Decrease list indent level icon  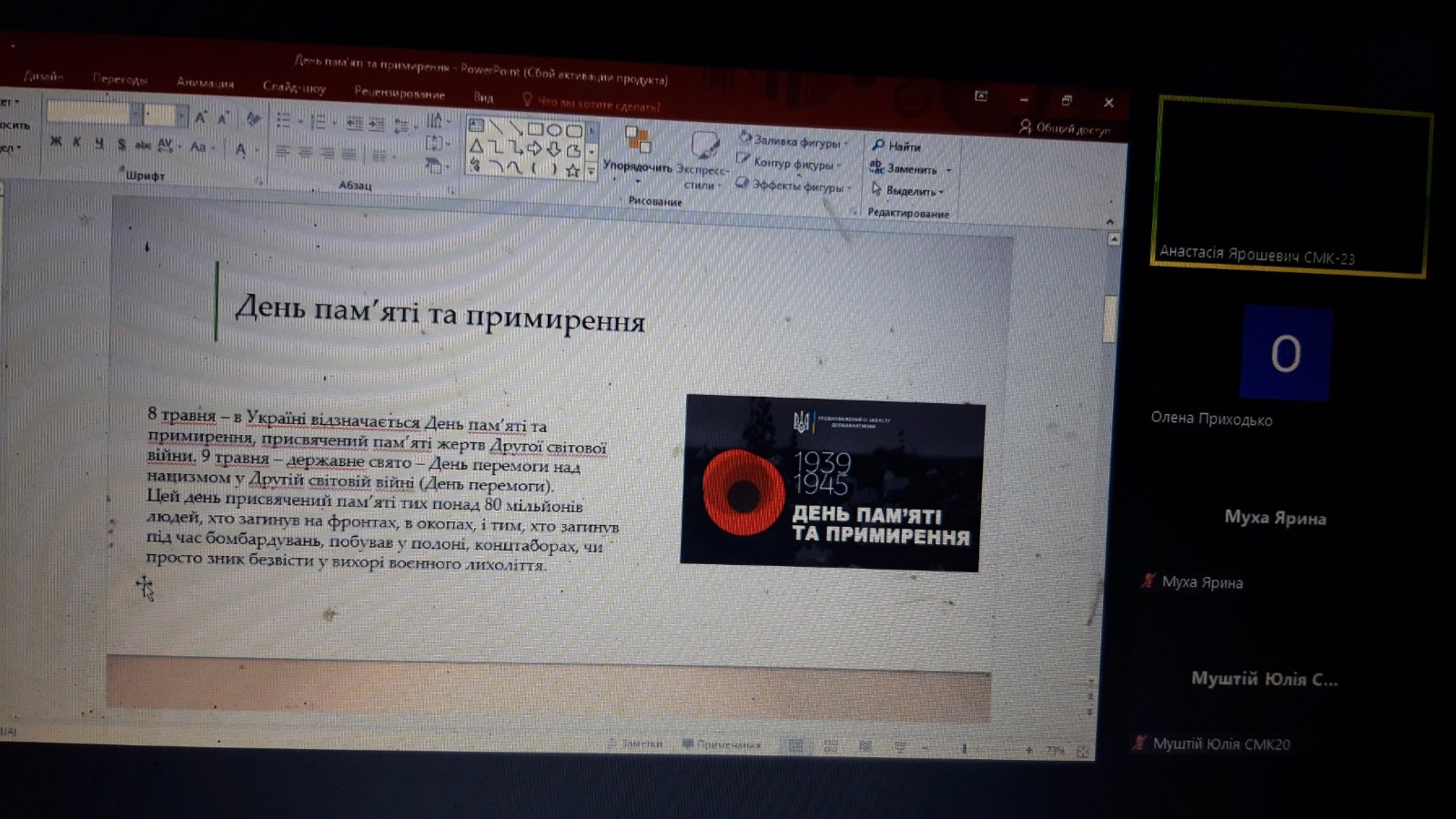[354, 124]
